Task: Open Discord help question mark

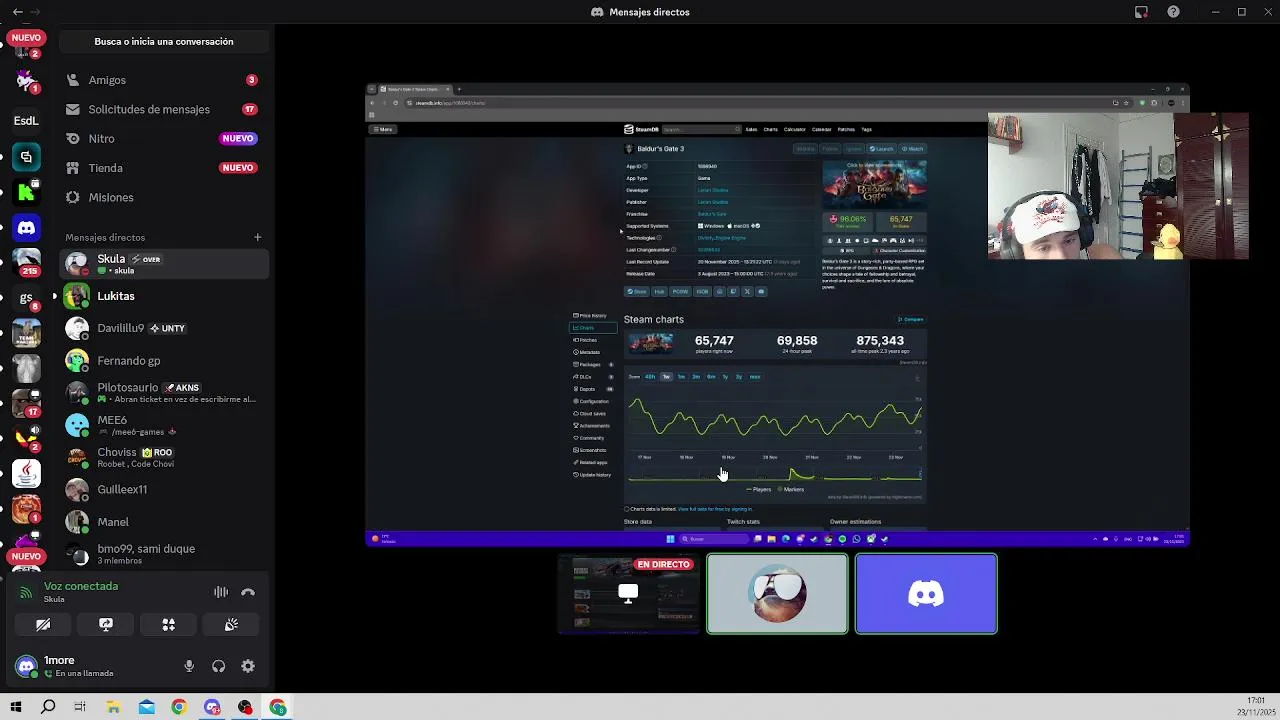Action: 1173,12
